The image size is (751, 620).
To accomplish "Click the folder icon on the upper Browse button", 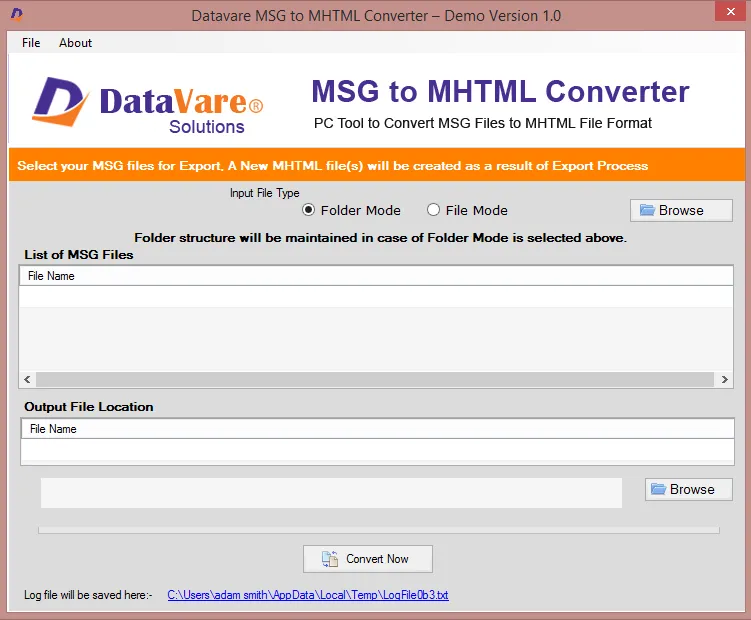I will tap(647, 210).
